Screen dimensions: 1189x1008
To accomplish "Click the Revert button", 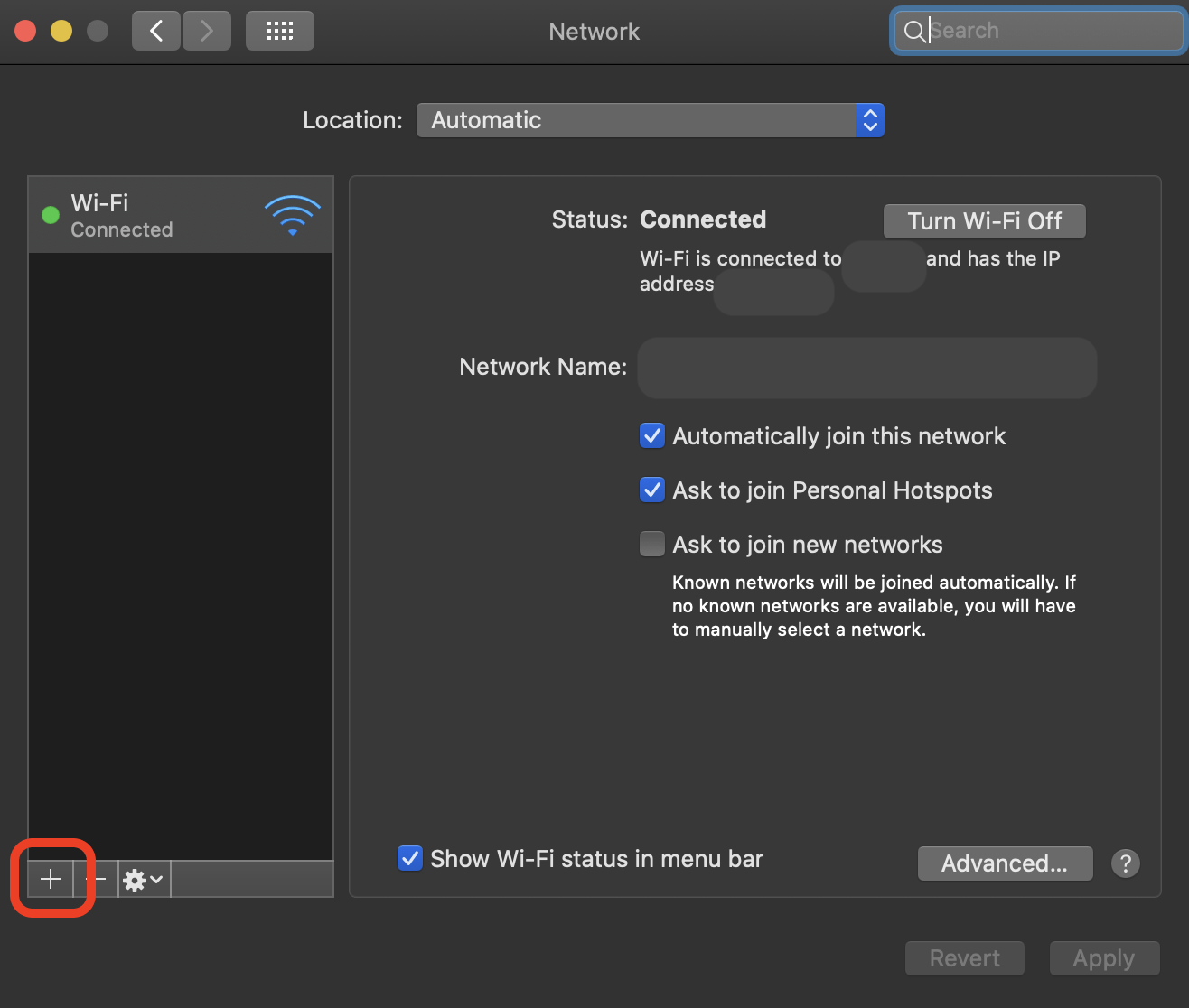I will click(964, 958).
